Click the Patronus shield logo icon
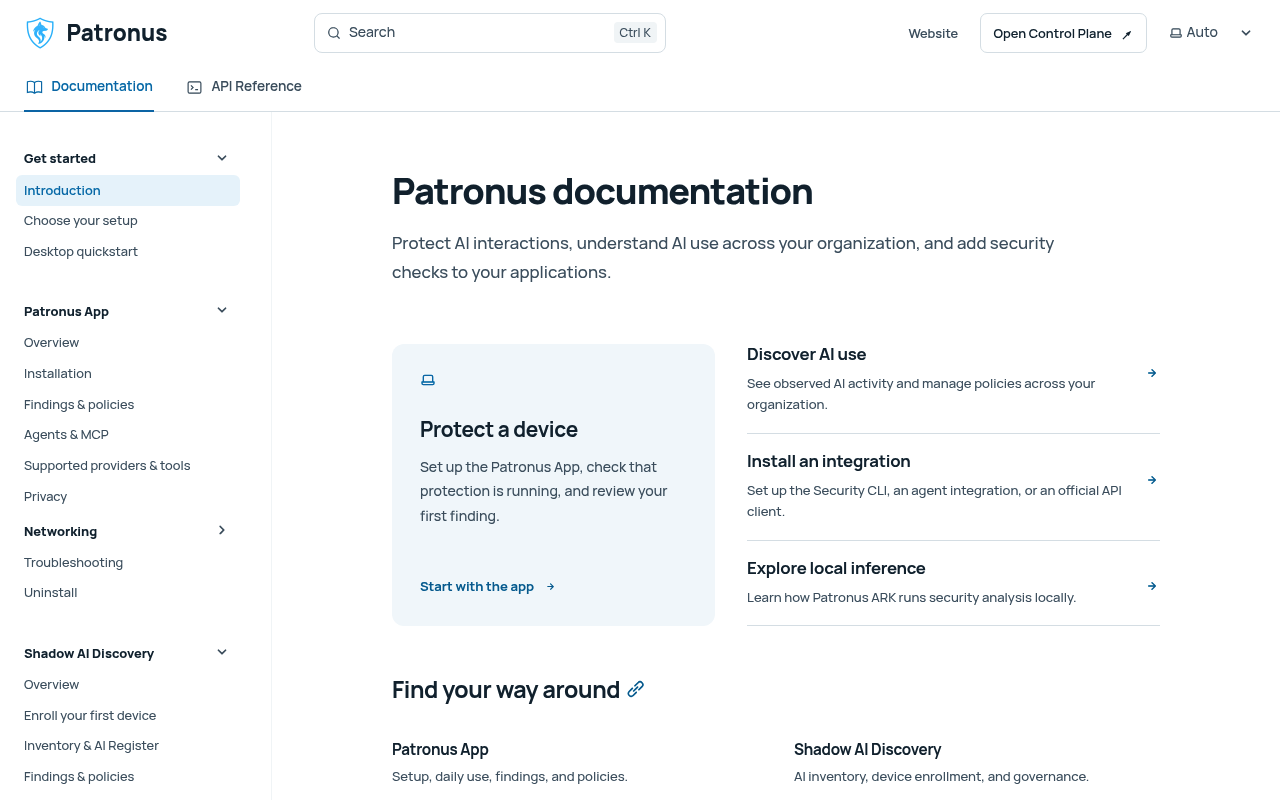Screen dimensions: 1280x800 point(40,33)
